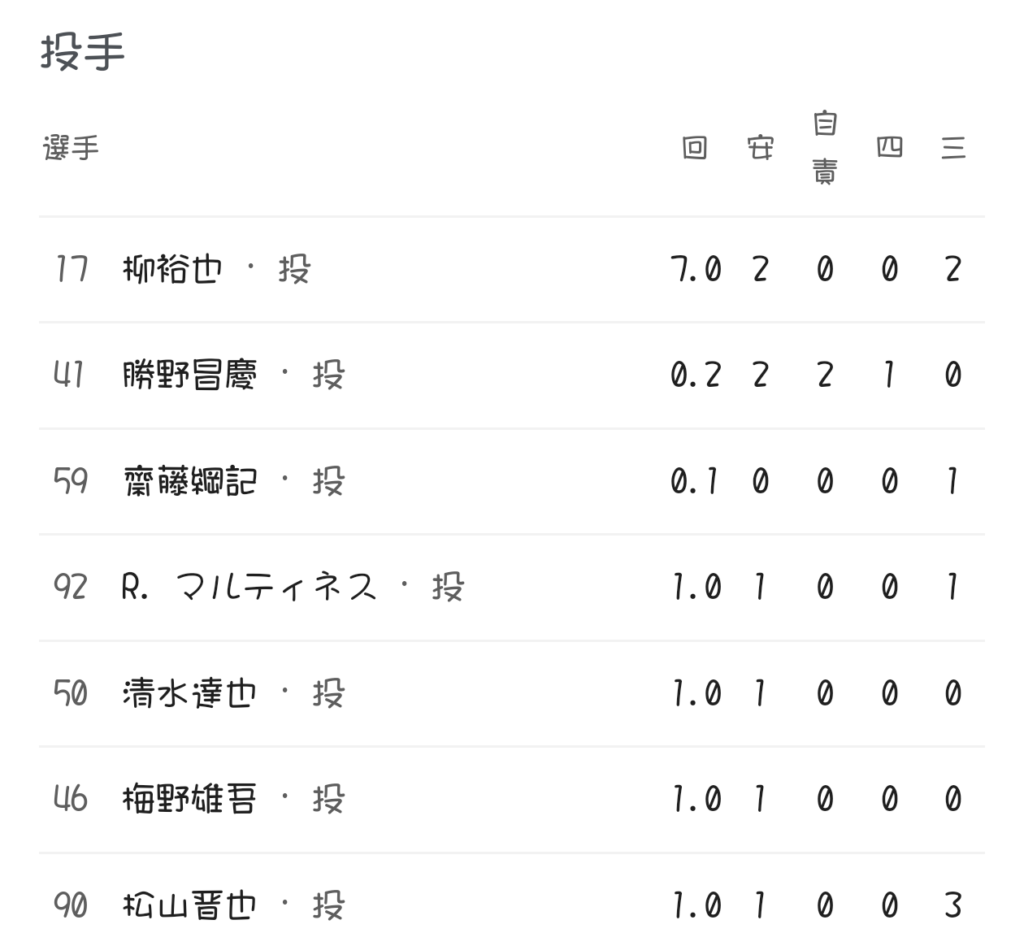Click 柳裕也's 7.0 innings value
Viewport: 1024px width, 946px height.
[695, 270]
